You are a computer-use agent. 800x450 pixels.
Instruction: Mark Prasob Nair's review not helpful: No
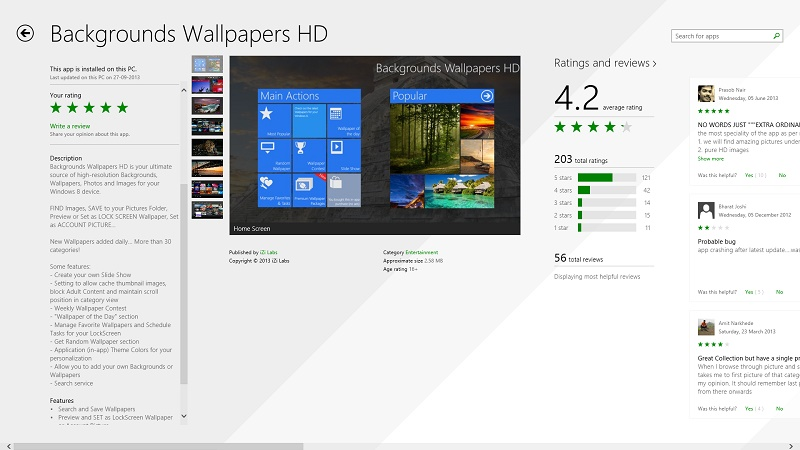tap(782, 175)
